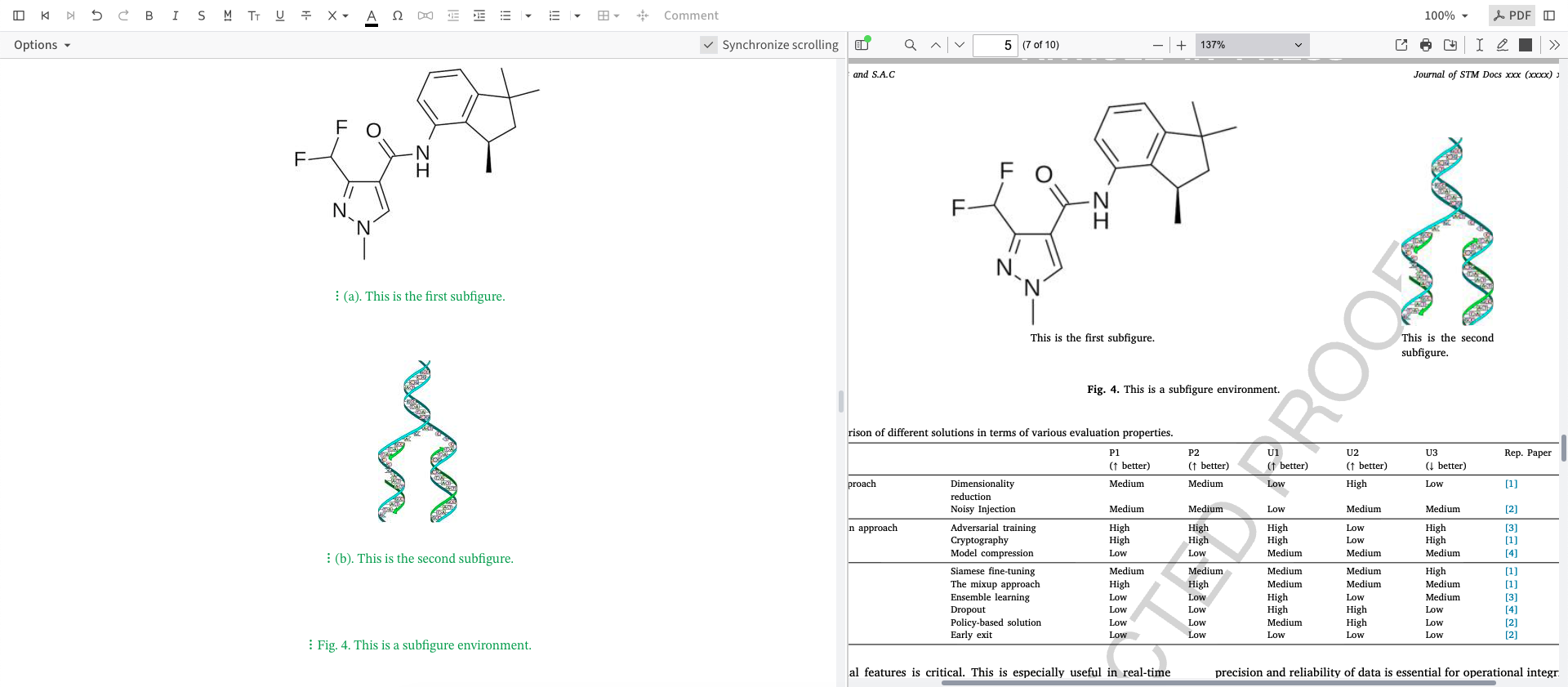Click the Undo arrow icon

point(96,16)
